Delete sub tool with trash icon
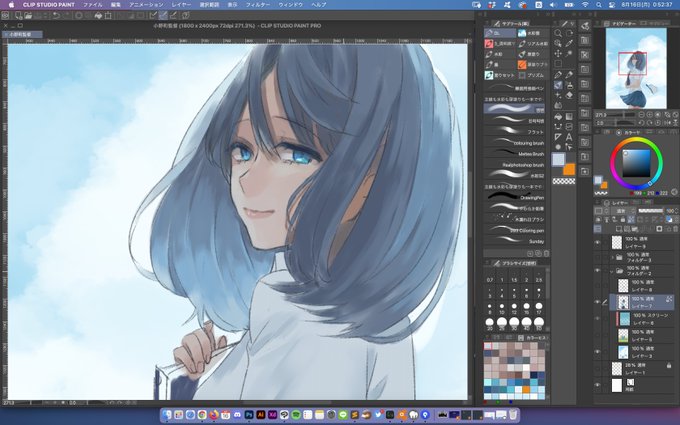This screenshot has width=680, height=425. point(546,253)
